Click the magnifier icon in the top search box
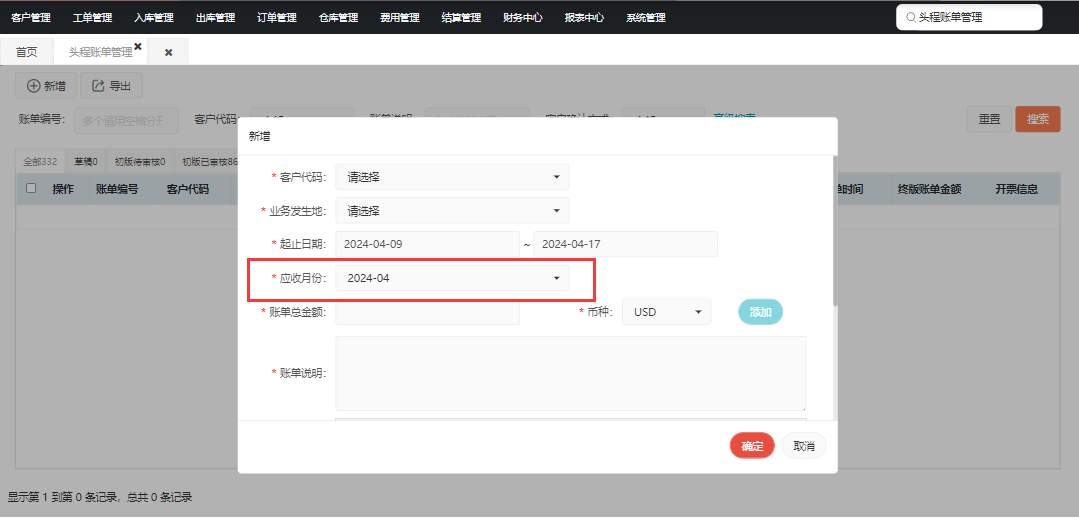The height and width of the screenshot is (518, 1079). point(911,18)
